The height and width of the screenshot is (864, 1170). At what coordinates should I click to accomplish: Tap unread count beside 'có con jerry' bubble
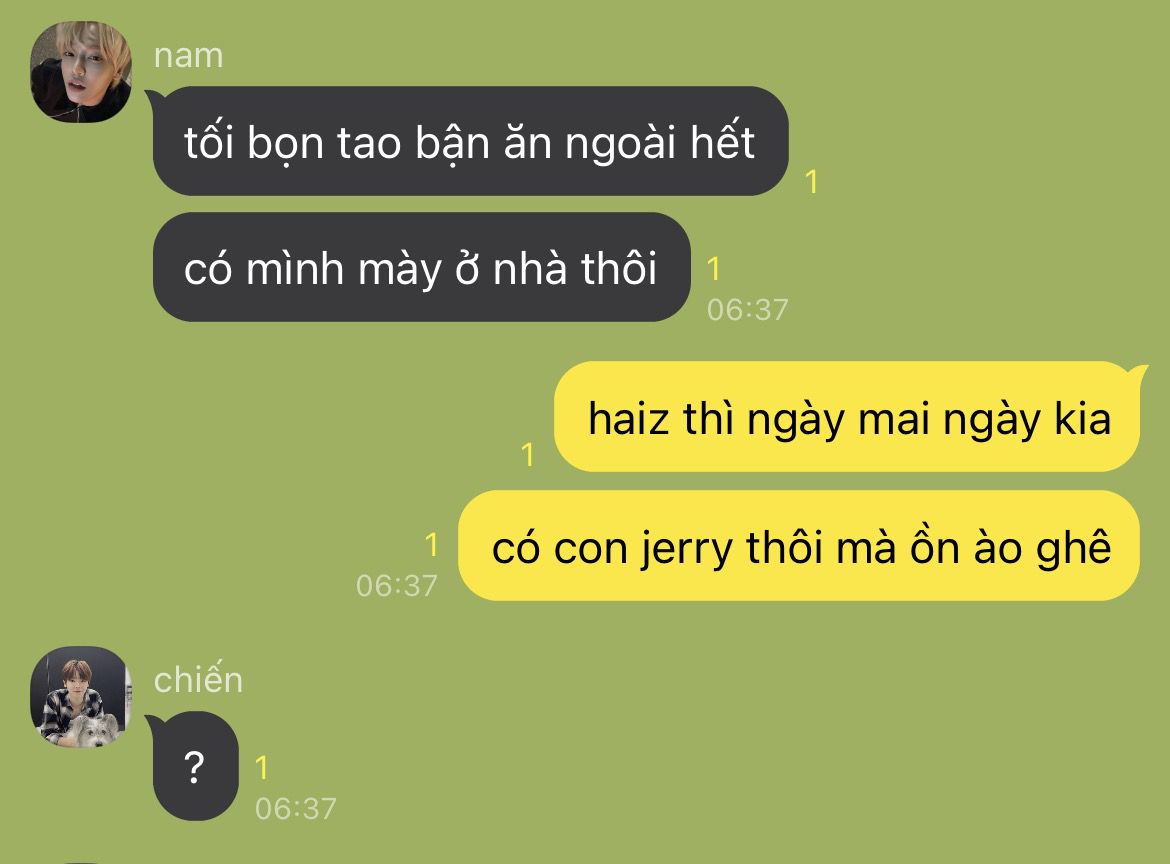431,545
